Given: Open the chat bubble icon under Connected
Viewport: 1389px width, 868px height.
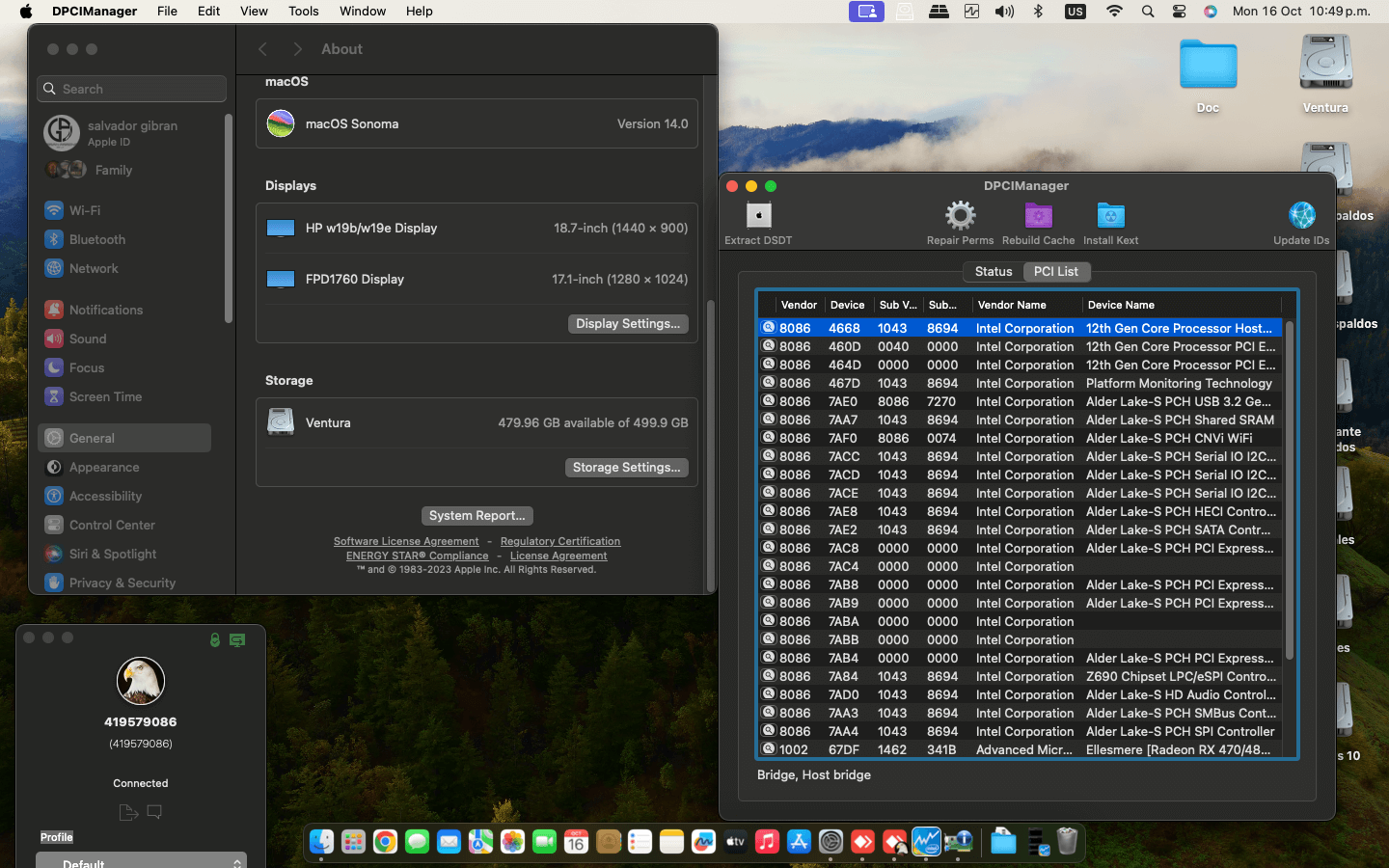Looking at the screenshot, I should (x=154, y=812).
